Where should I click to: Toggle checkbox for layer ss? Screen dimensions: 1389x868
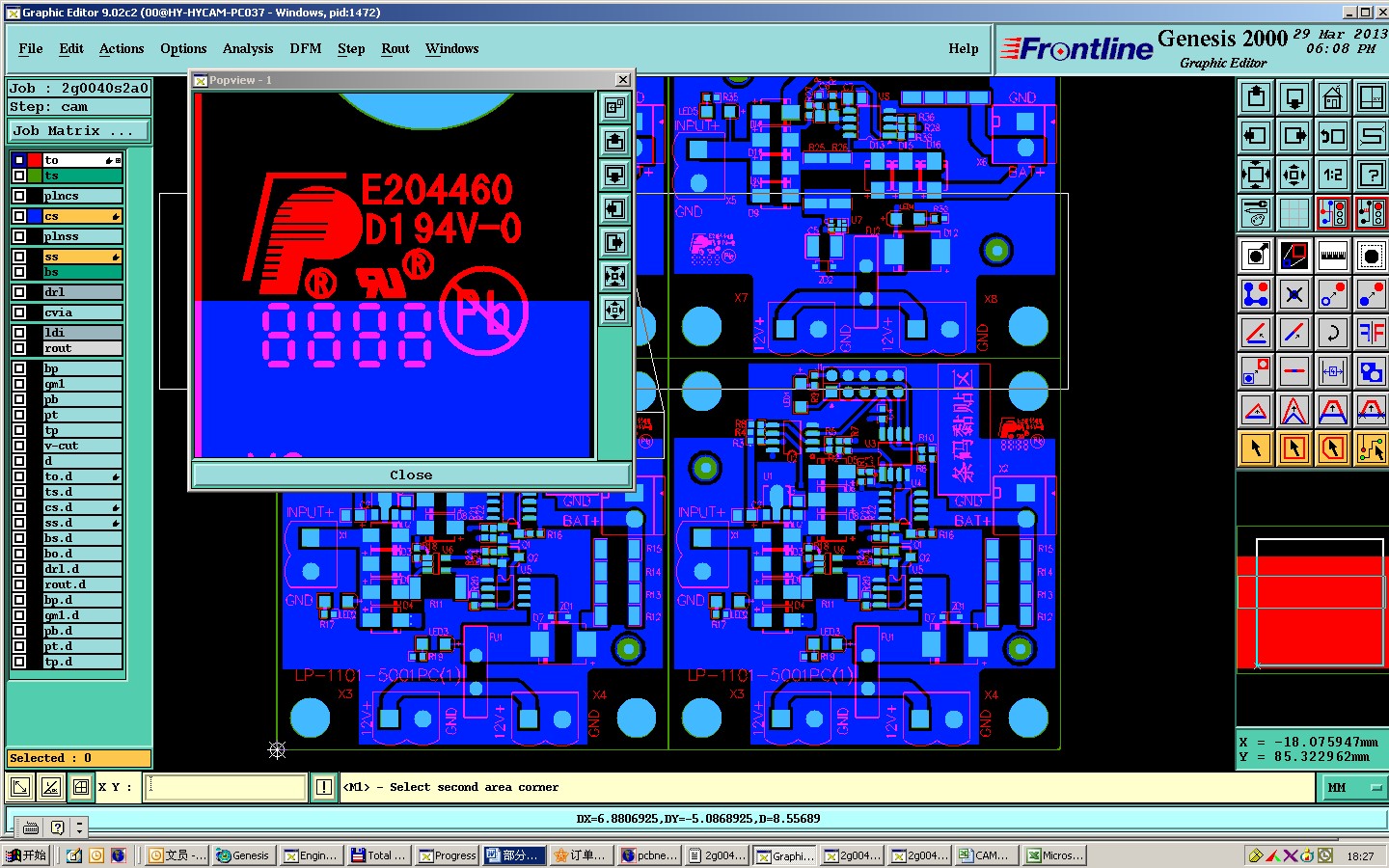pos(19,257)
